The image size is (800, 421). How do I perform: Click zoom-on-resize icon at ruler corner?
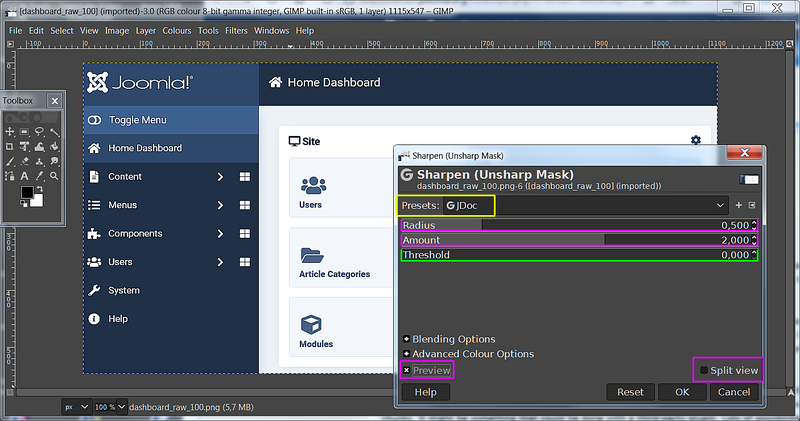(790, 44)
